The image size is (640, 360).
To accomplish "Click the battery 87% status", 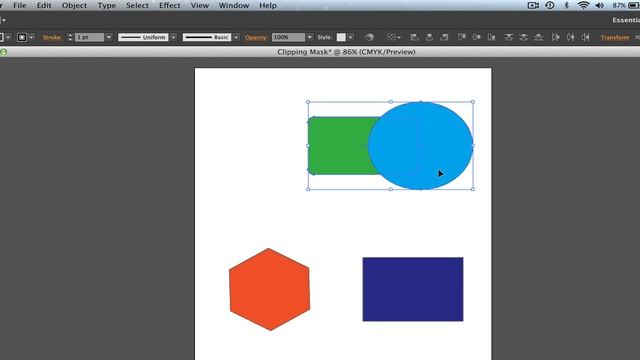I will (625, 5).
